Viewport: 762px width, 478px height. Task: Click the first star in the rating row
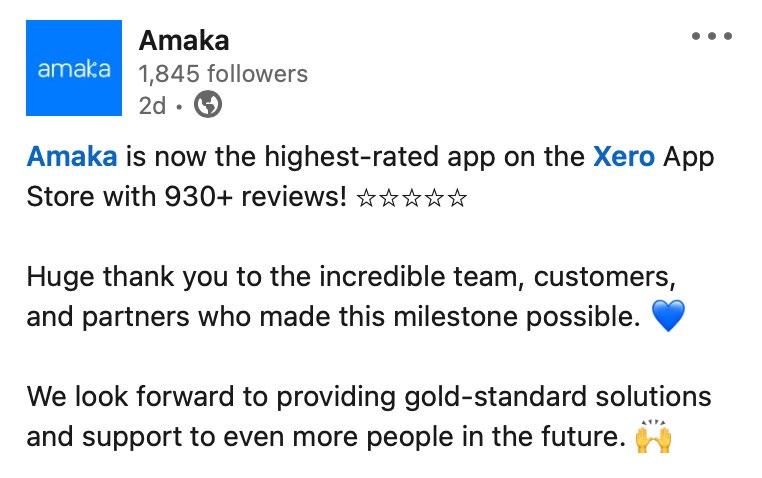pyautogui.click(x=367, y=197)
